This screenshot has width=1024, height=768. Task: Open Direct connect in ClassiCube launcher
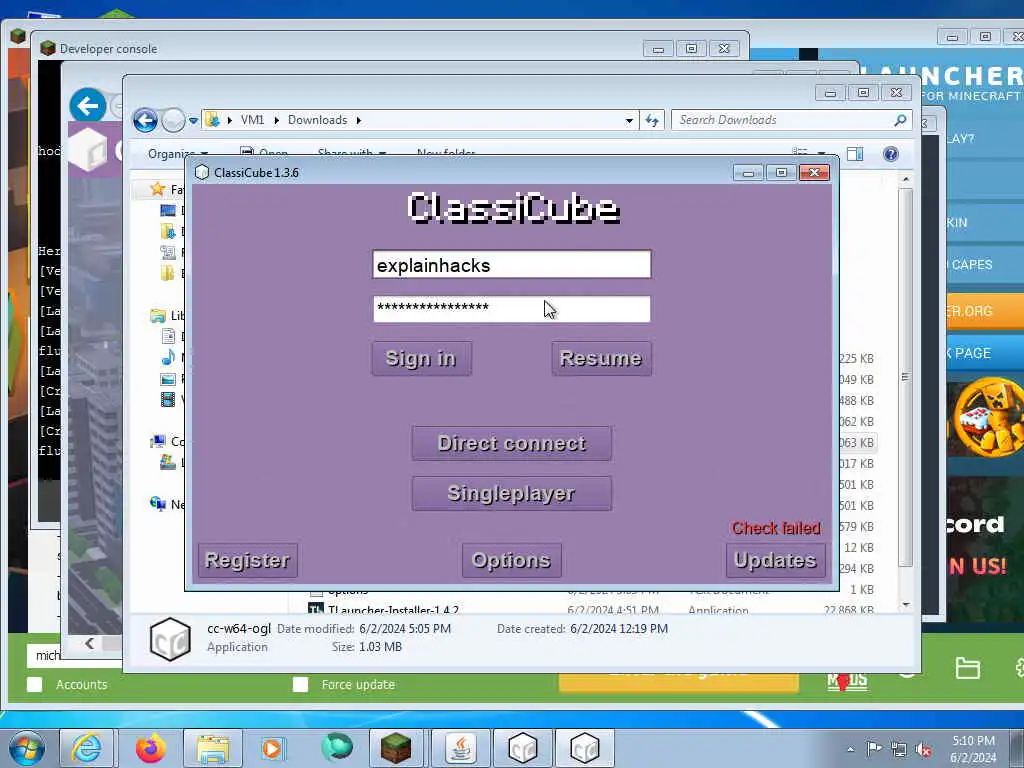pyautogui.click(x=511, y=443)
